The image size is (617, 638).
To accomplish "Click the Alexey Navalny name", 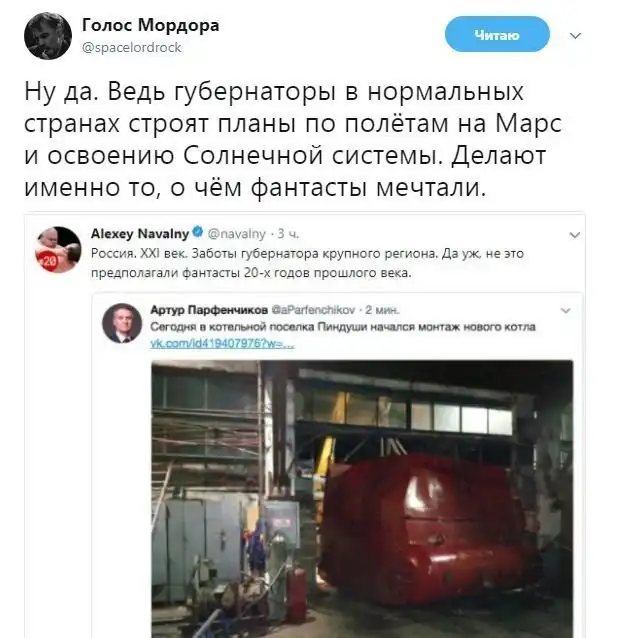I will pyautogui.click(x=140, y=234).
